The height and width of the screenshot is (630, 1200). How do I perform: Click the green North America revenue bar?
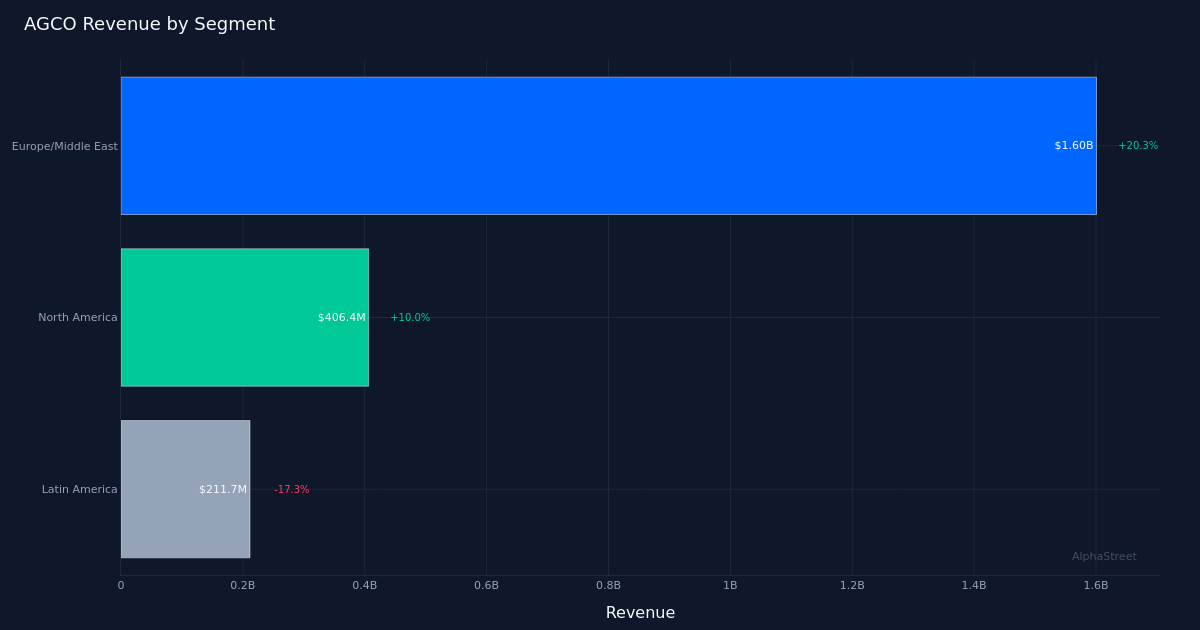(245, 317)
